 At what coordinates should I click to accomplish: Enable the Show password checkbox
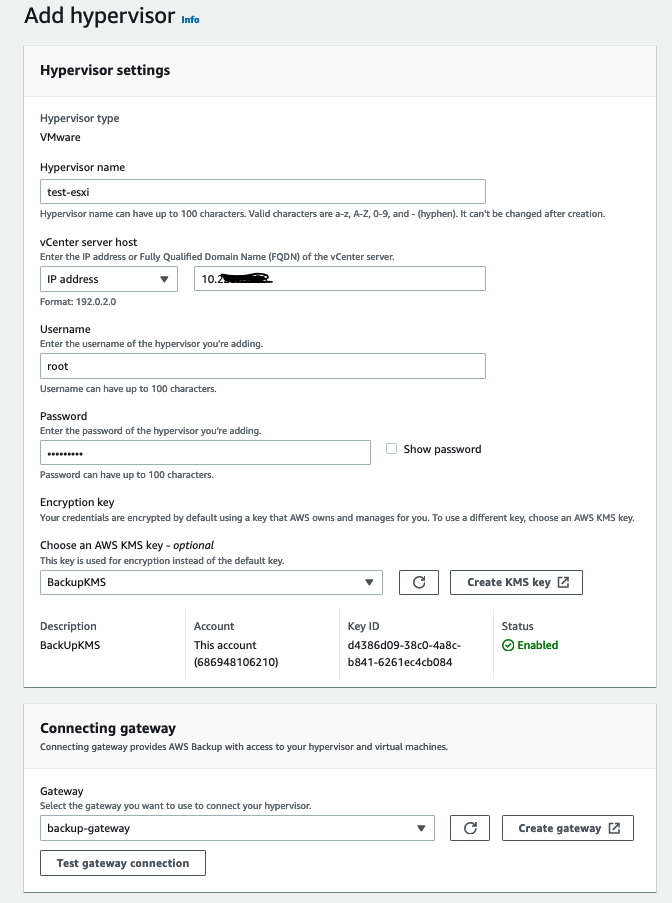[x=392, y=448]
